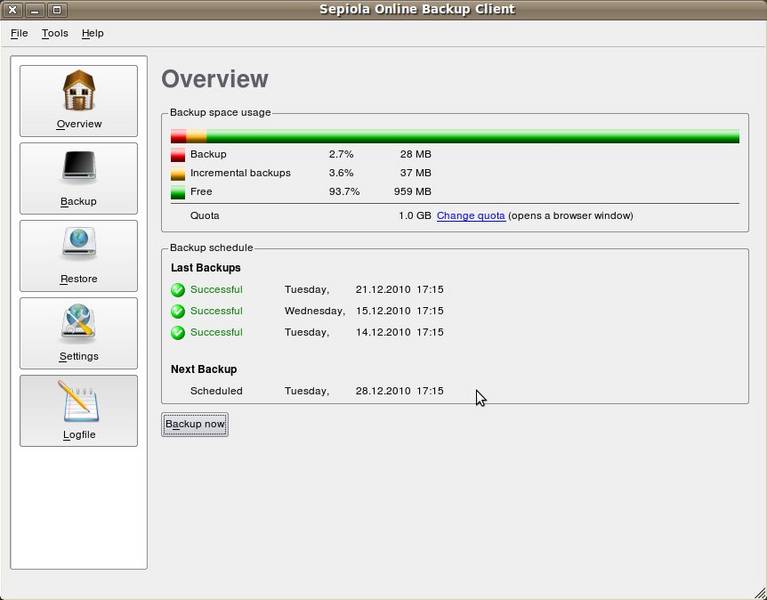The image size is (767, 600).
Task: Click the 15.12.2010 17:15 backup date
Action: point(400,311)
